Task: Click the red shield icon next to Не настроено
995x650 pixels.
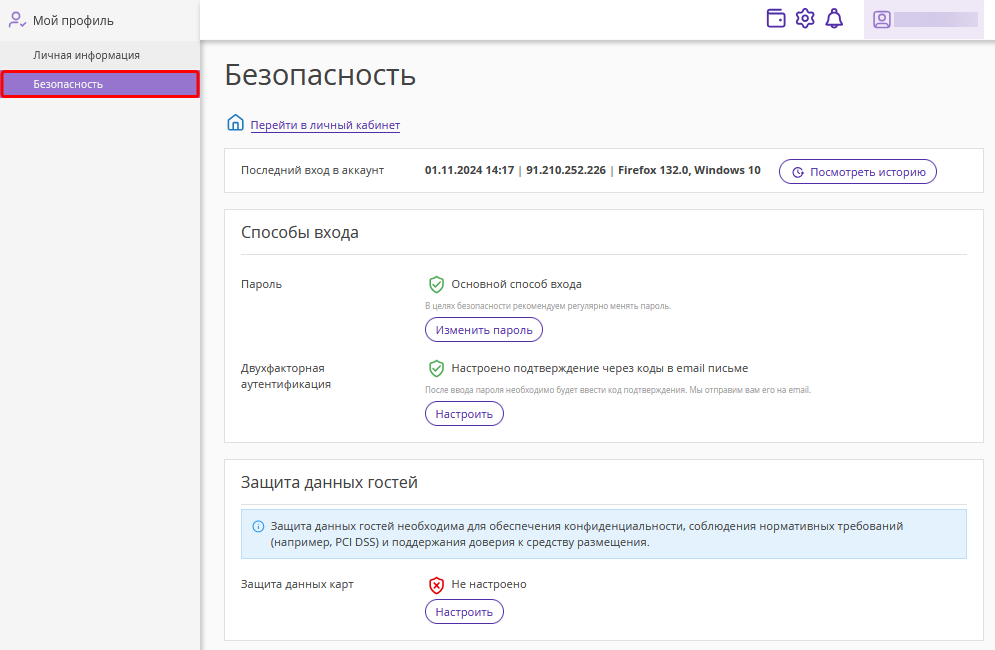Action: tap(436, 585)
